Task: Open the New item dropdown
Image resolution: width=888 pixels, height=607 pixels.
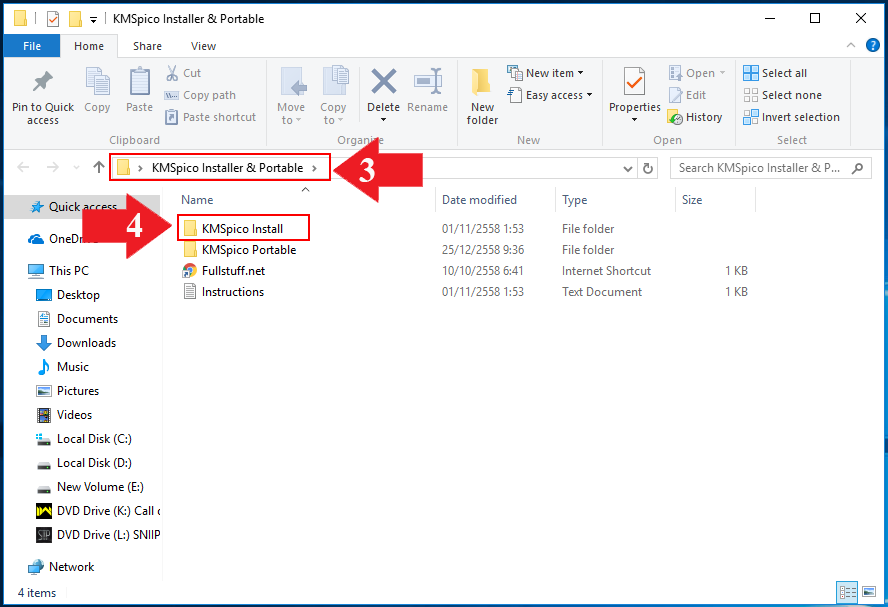Action: 545,73
